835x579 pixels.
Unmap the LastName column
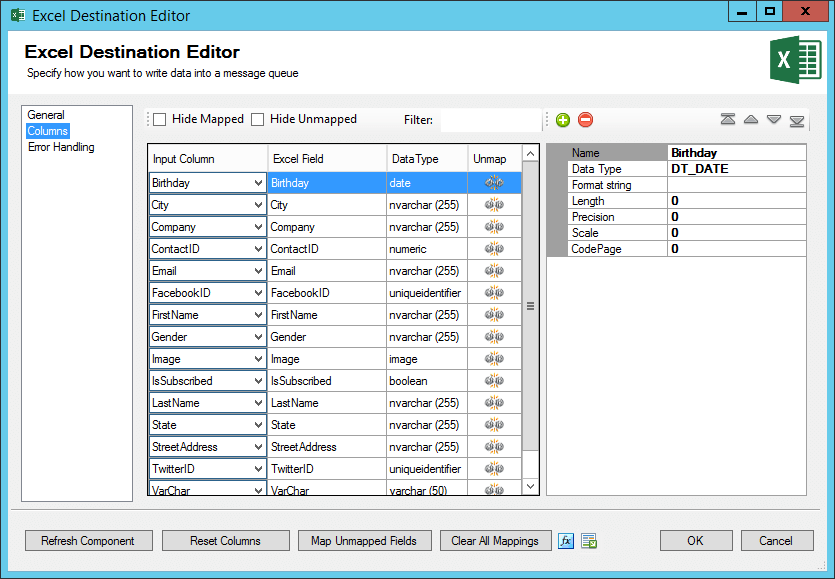click(x=494, y=403)
